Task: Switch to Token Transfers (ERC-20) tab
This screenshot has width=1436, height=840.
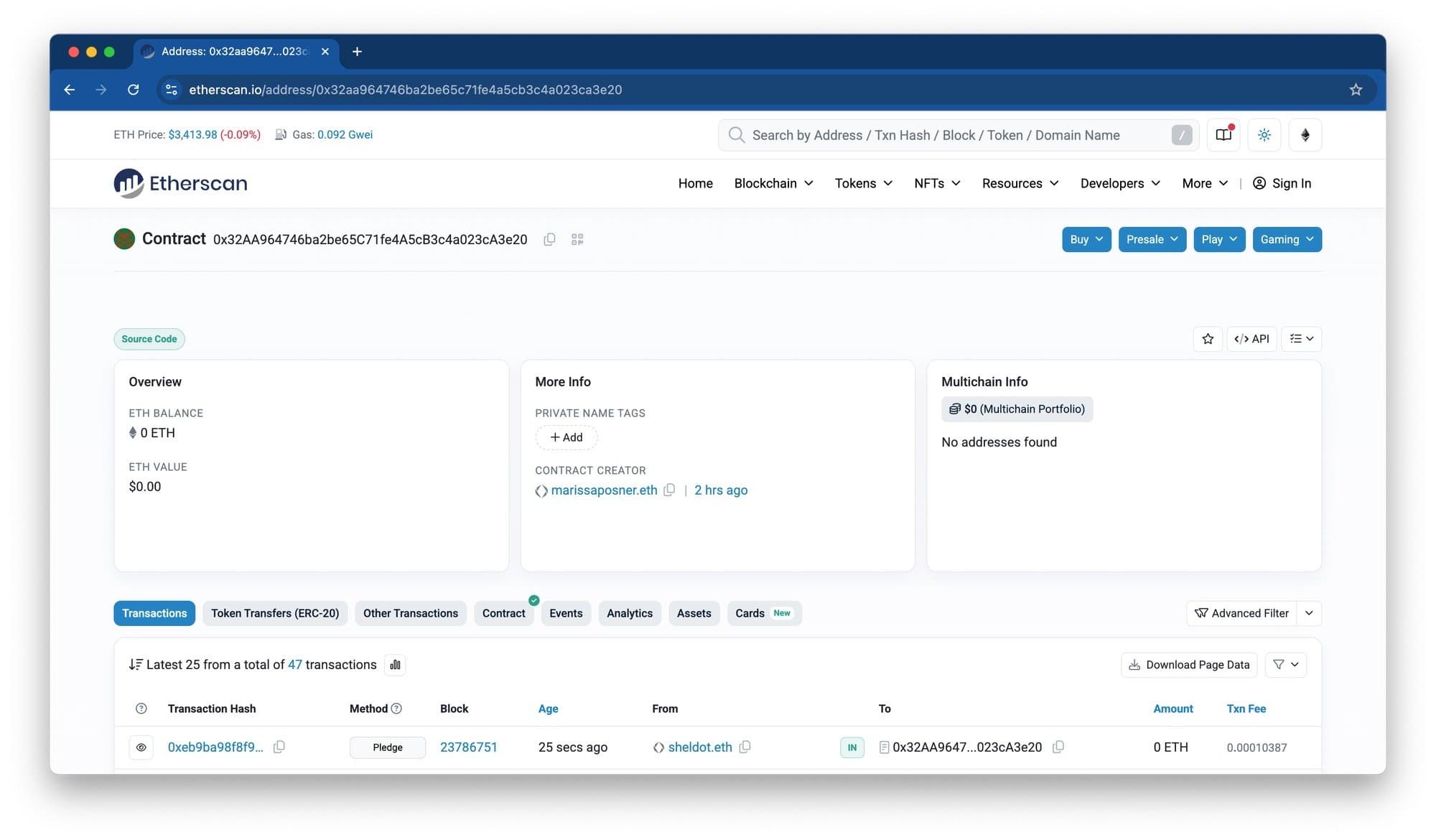Action: tap(275, 613)
